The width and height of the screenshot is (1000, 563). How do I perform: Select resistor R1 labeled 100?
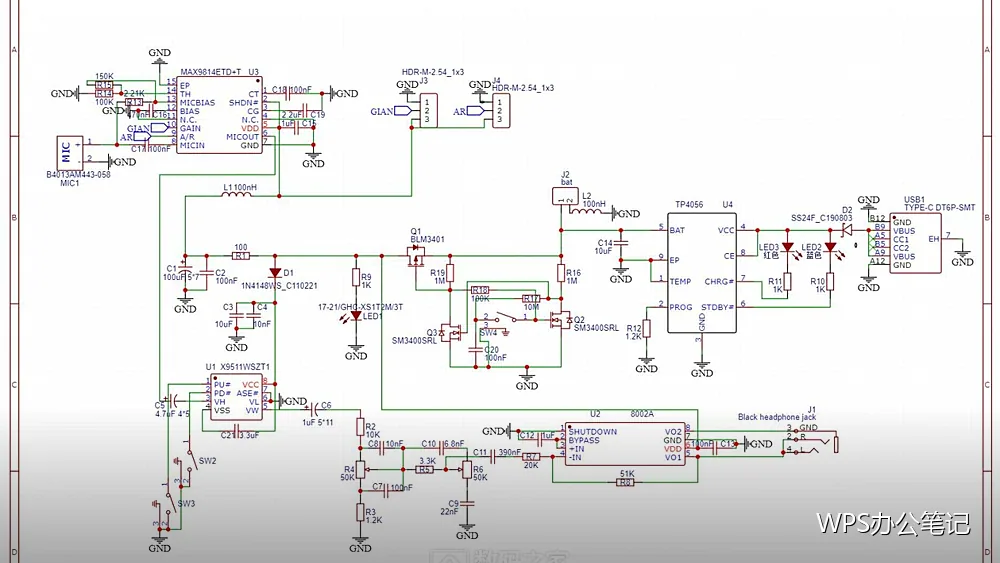coord(240,256)
